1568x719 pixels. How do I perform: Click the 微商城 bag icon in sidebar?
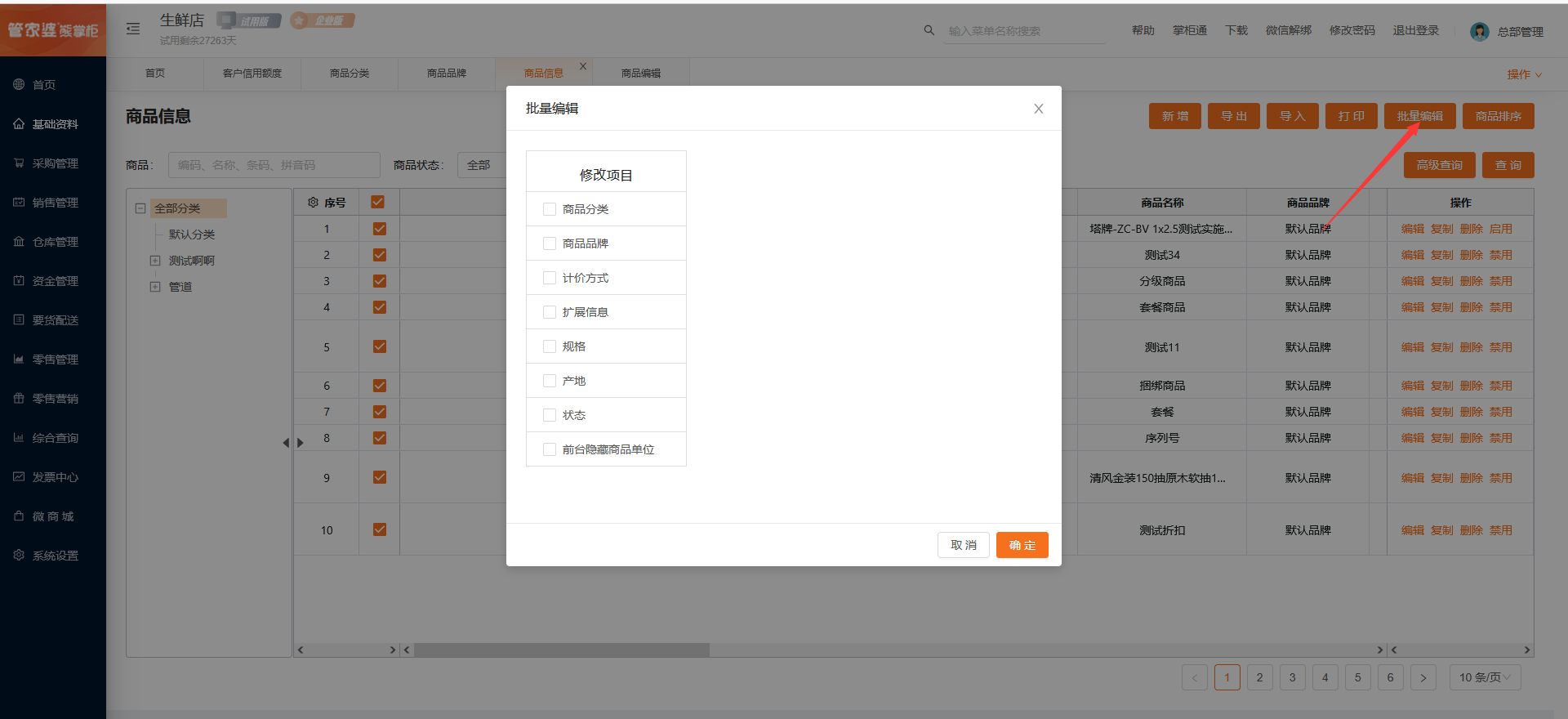point(19,516)
